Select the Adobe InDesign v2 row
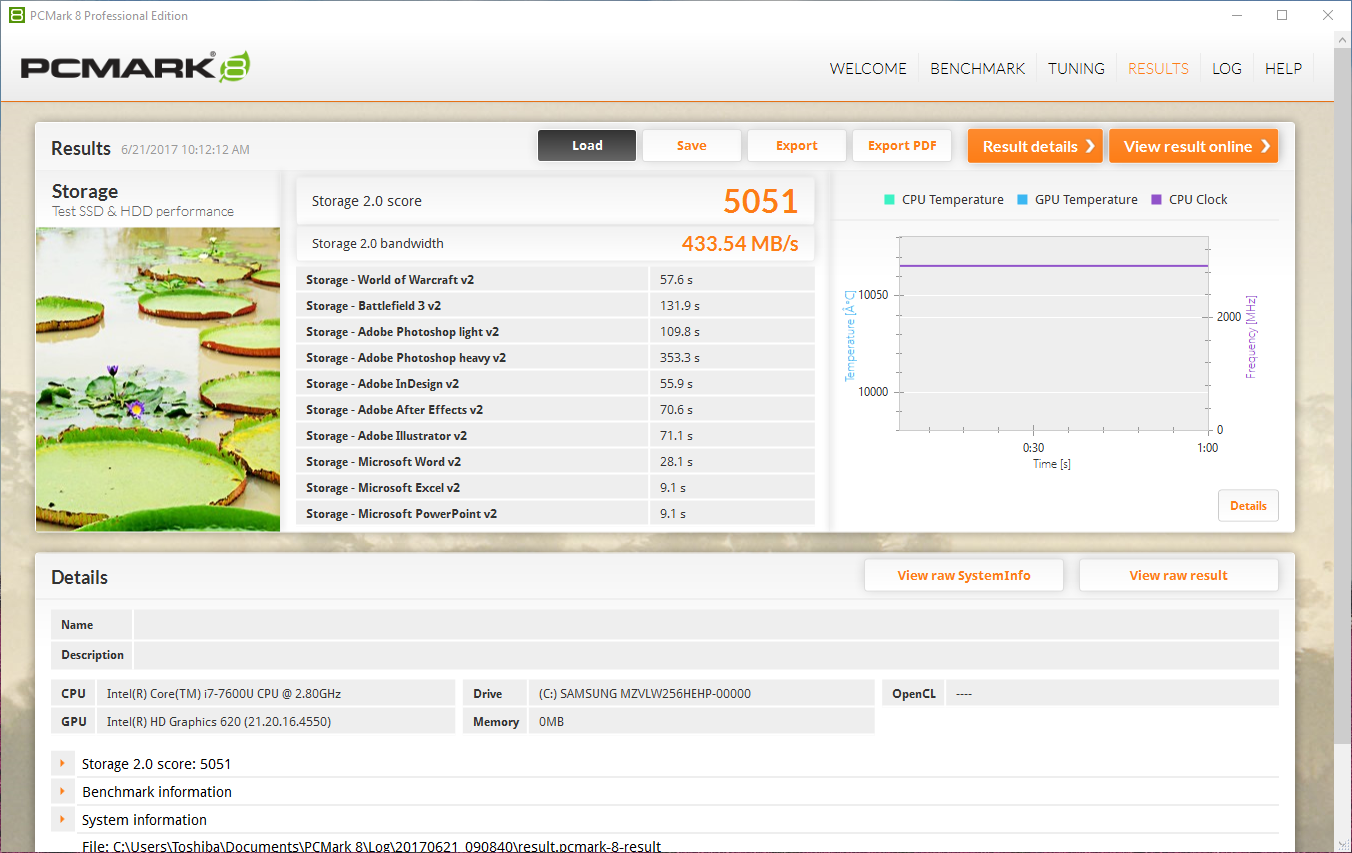The width and height of the screenshot is (1352, 853). [x=555, y=384]
